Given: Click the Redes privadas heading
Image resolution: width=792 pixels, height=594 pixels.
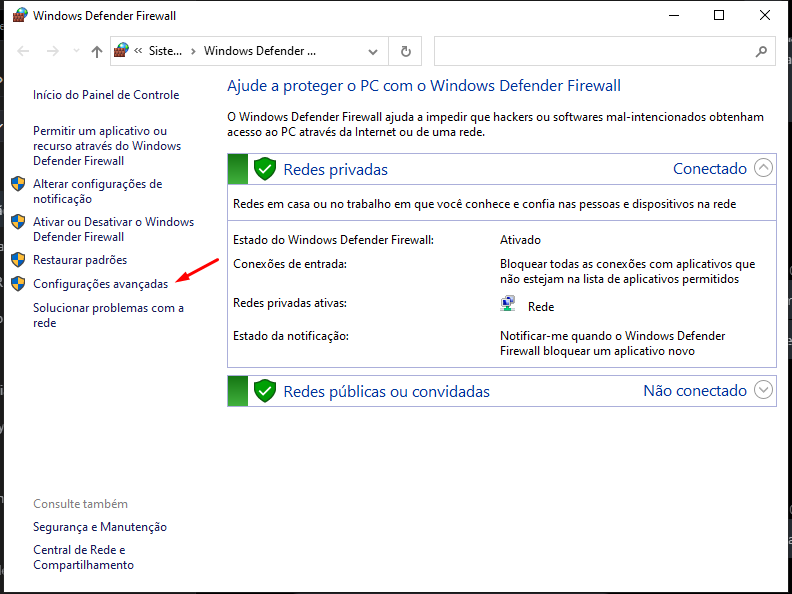Looking at the screenshot, I should tap(335, 170).
